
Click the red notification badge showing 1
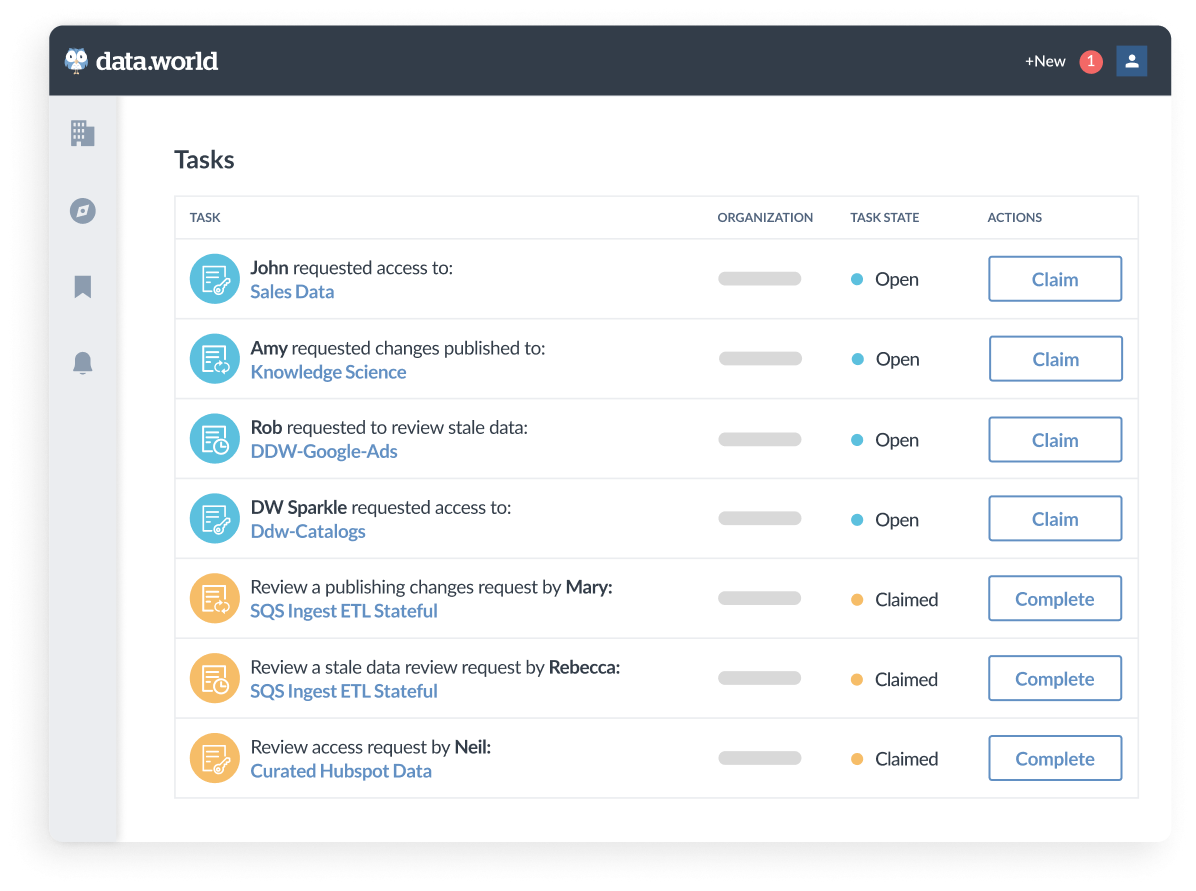1091,61
